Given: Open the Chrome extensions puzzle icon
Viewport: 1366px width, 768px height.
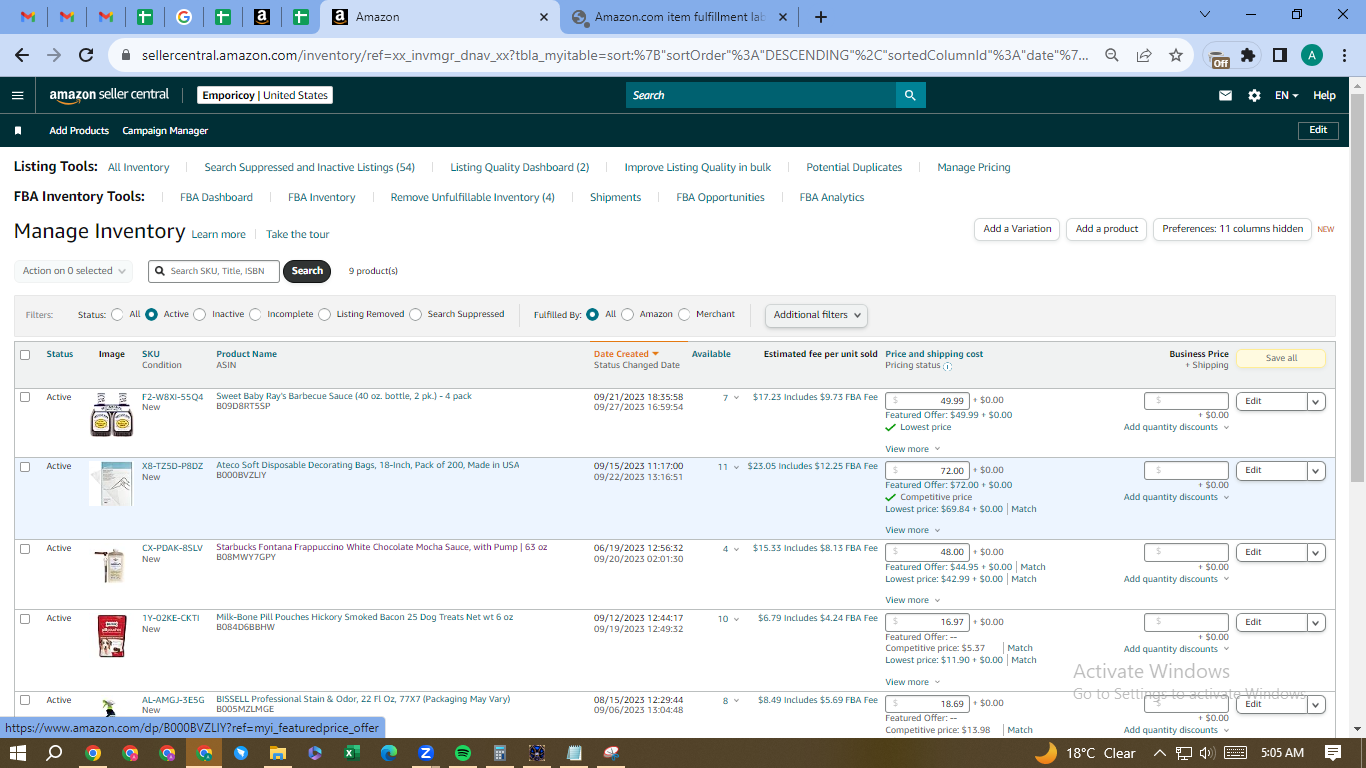Looking at the screenshot, I should (1248, 55).
